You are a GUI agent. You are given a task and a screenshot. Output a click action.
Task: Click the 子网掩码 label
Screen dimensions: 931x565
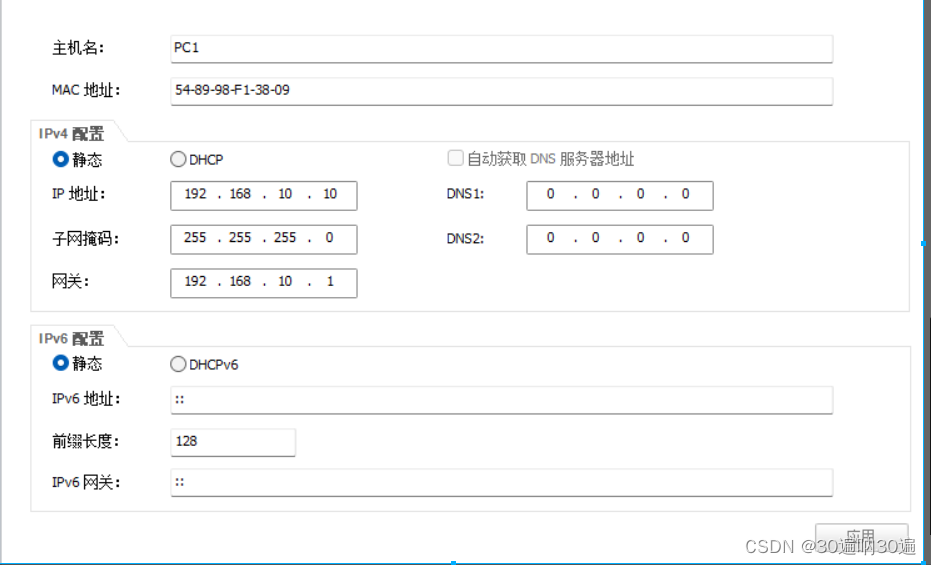pos(86,239)
